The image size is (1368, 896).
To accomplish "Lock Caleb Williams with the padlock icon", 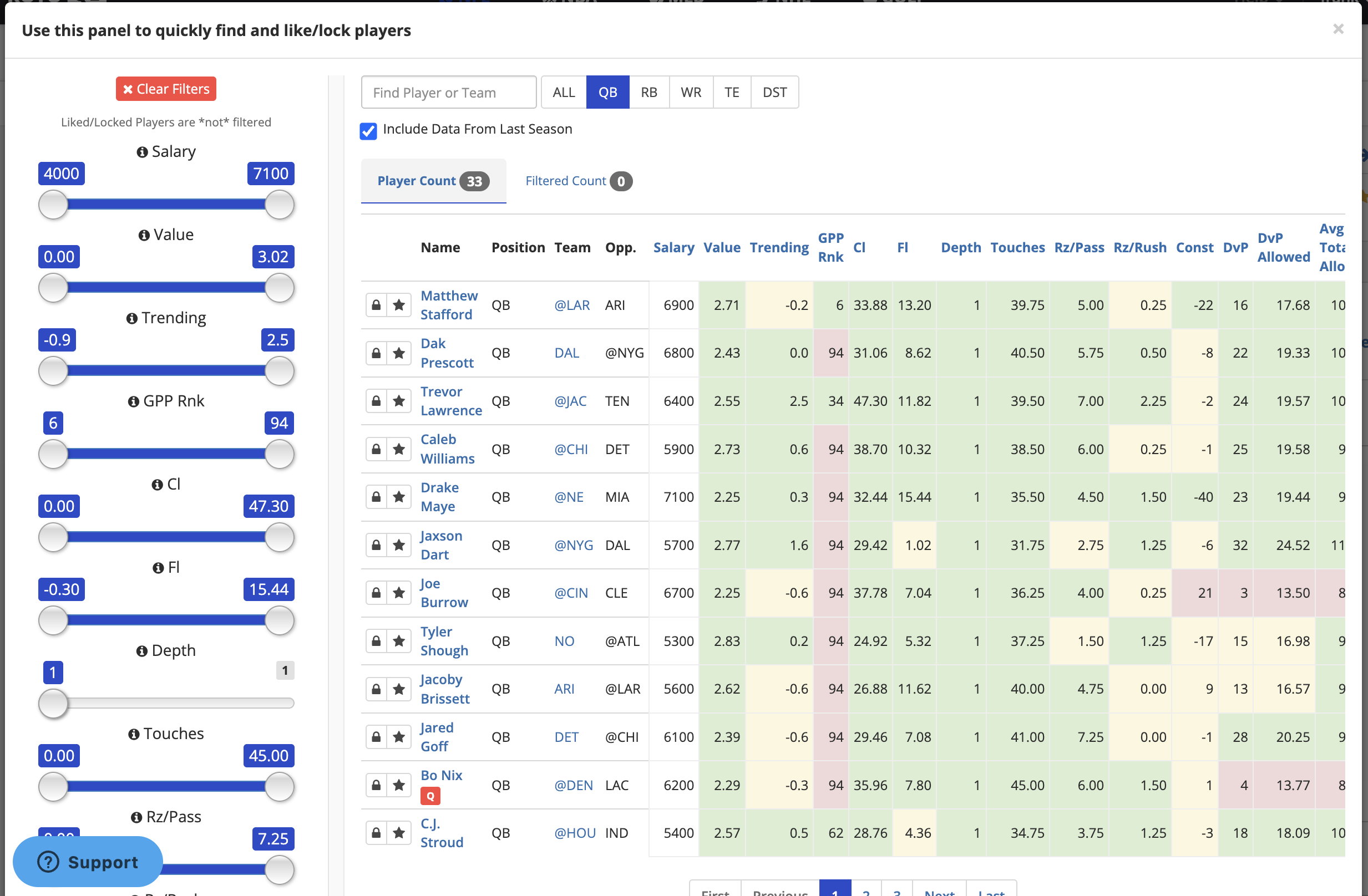I will tap(376, 449).
